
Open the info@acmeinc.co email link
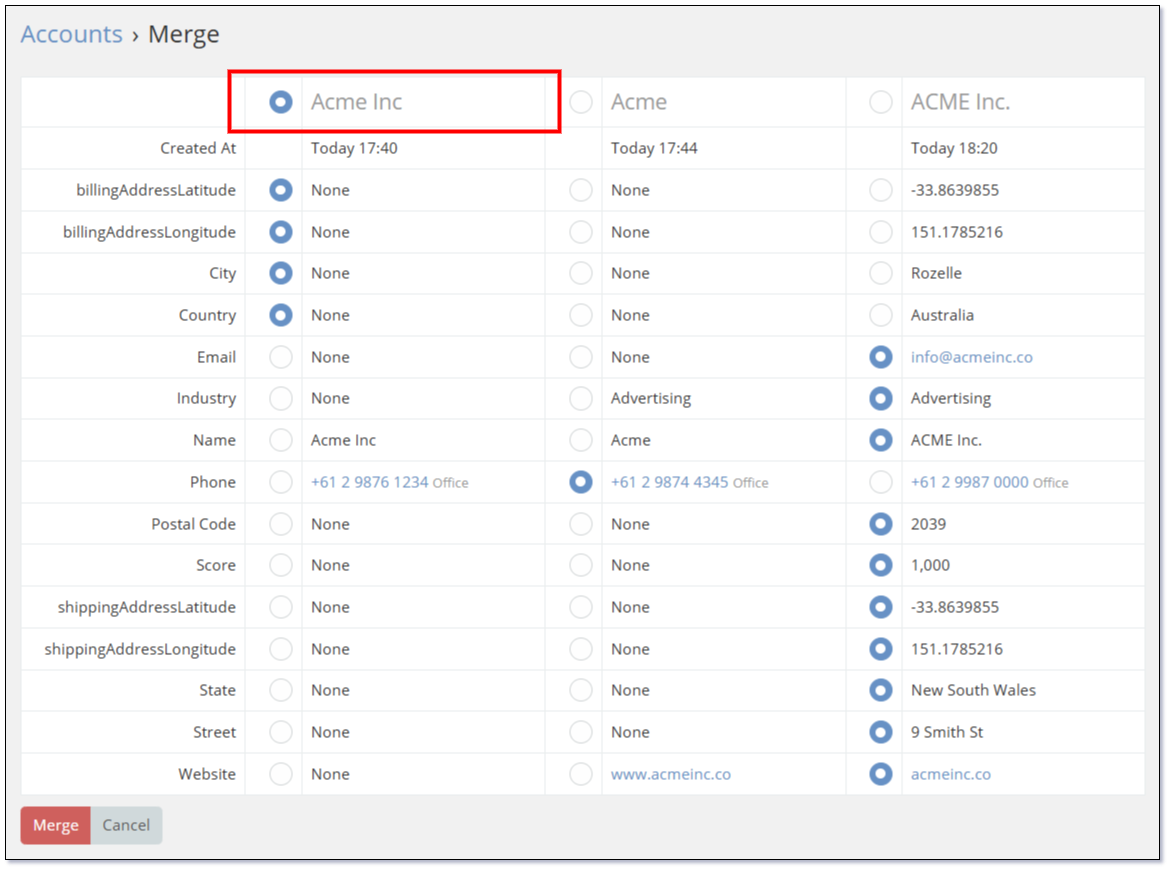[x=972, y=357]
